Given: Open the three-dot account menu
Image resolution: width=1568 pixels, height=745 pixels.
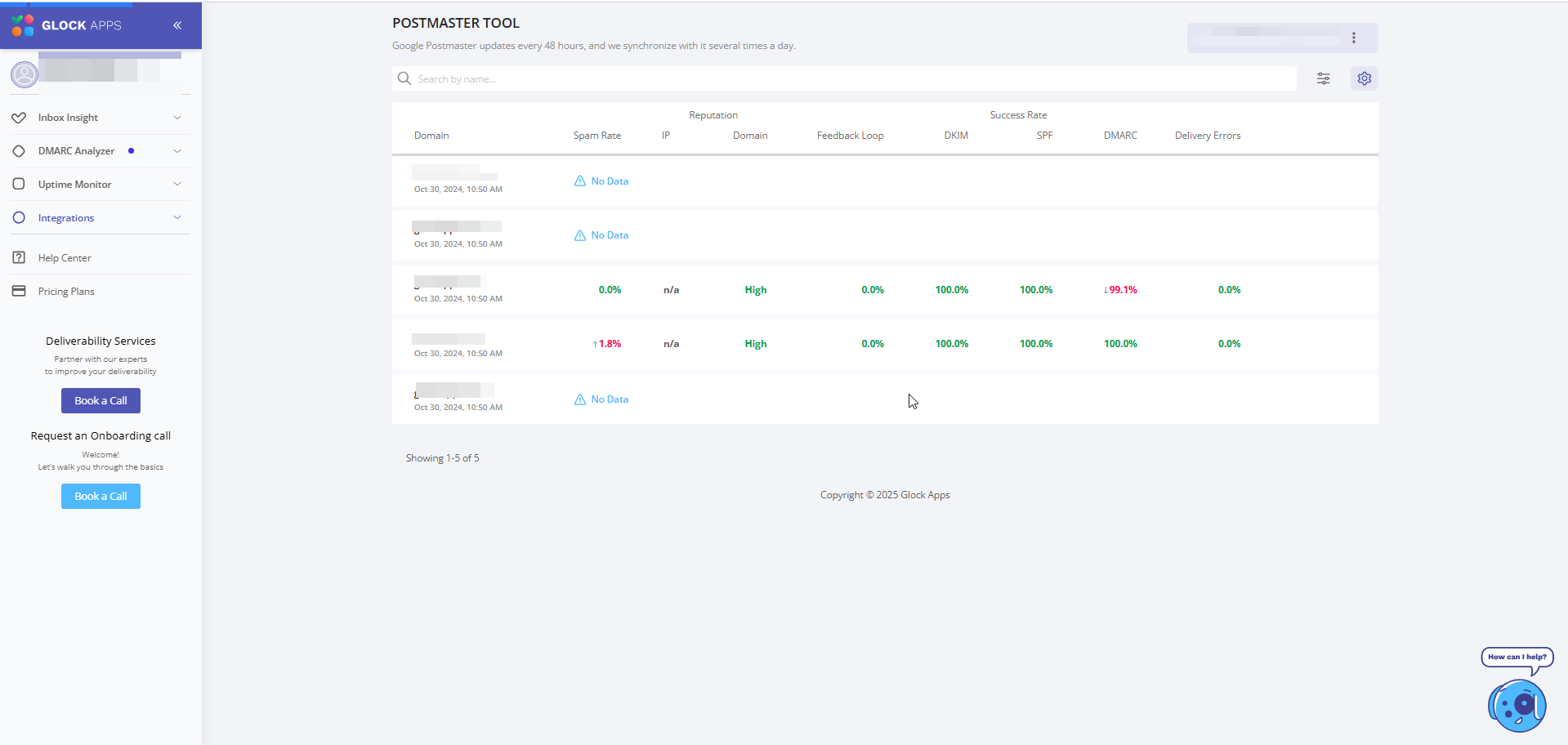Looking at the screenshot, I should (x=1354, y=38).
